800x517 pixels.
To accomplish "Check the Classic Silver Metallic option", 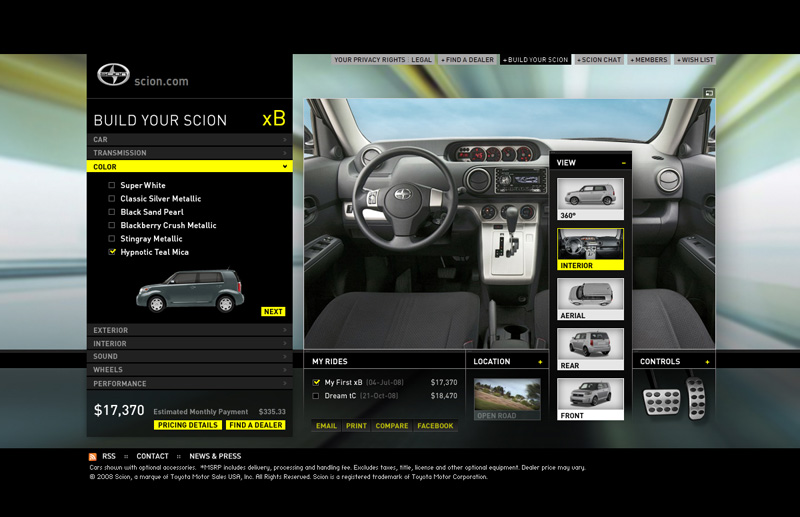I will 112,199.
